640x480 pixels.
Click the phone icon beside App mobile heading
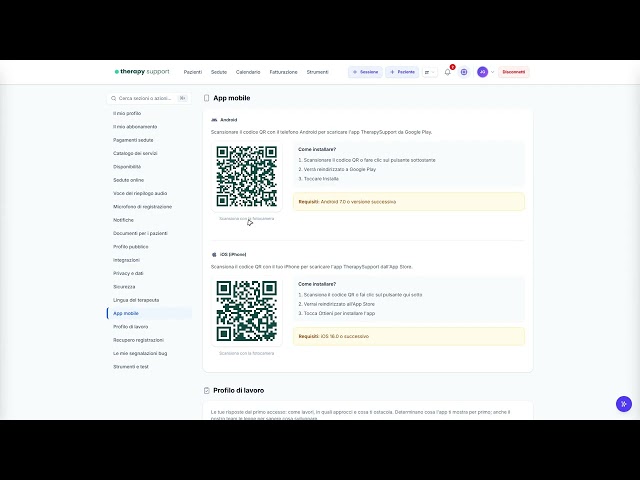(x=207, y=98)
